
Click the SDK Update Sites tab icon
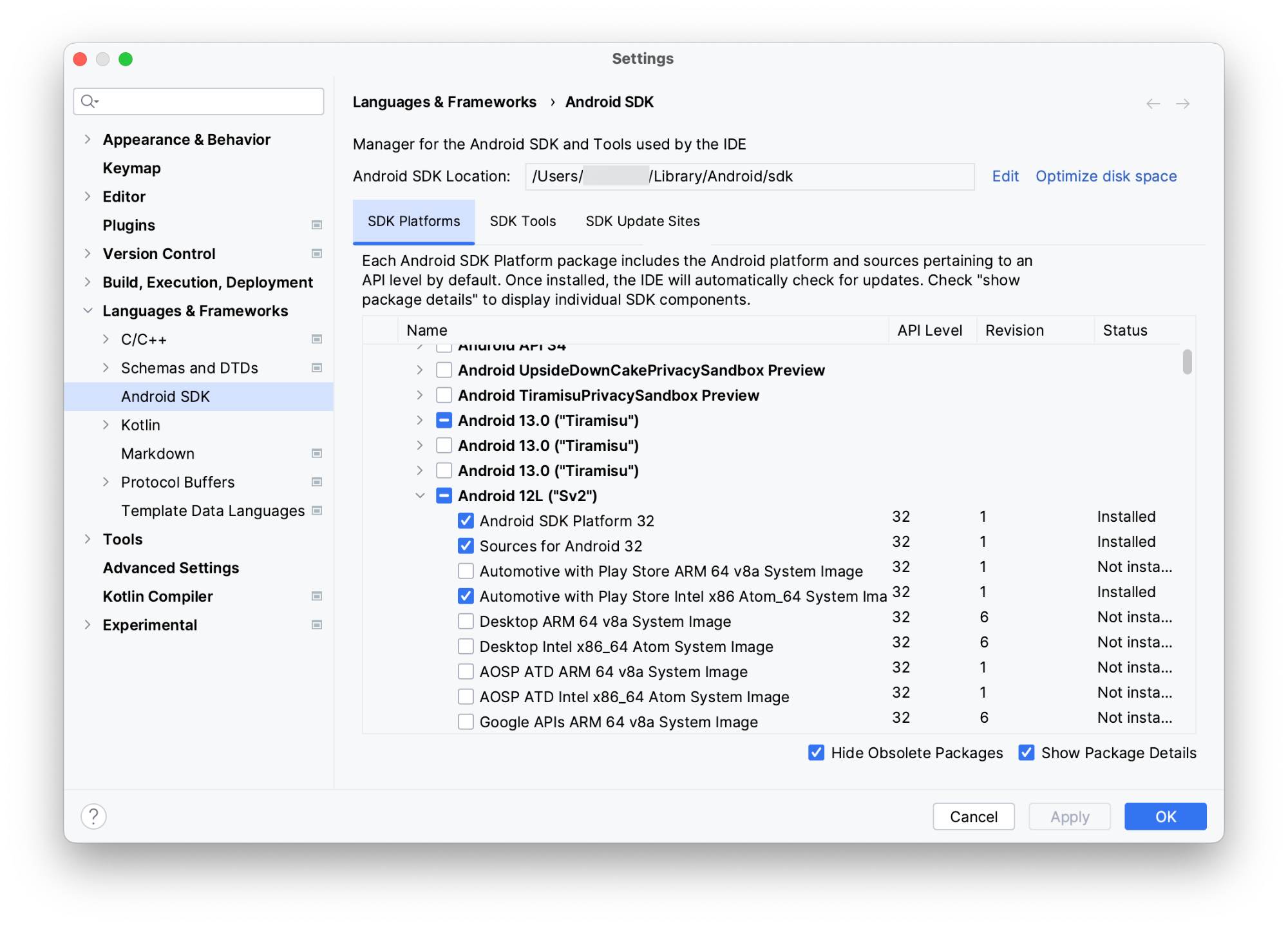(x=640, y=221)
